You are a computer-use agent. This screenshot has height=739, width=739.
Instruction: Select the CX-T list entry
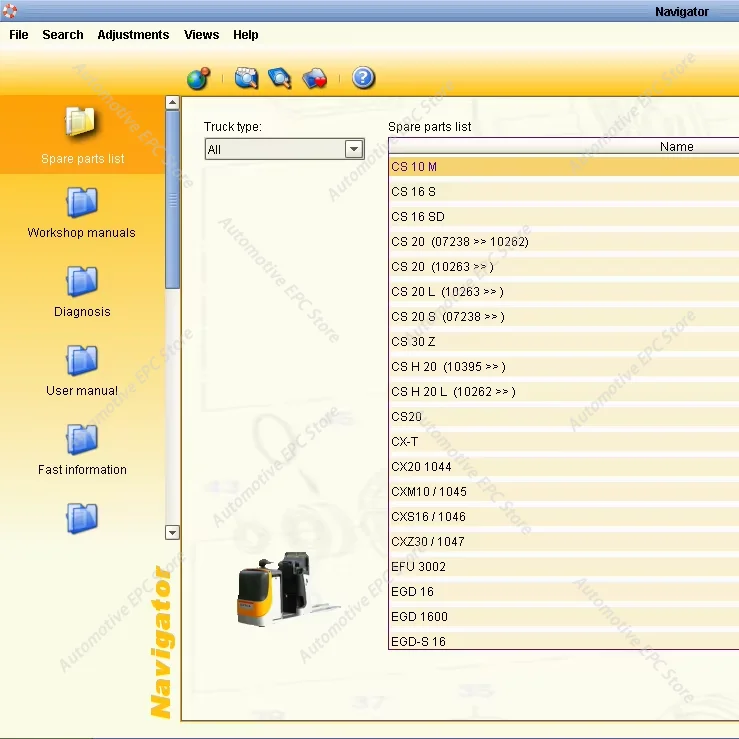click(x=405, y=442)
